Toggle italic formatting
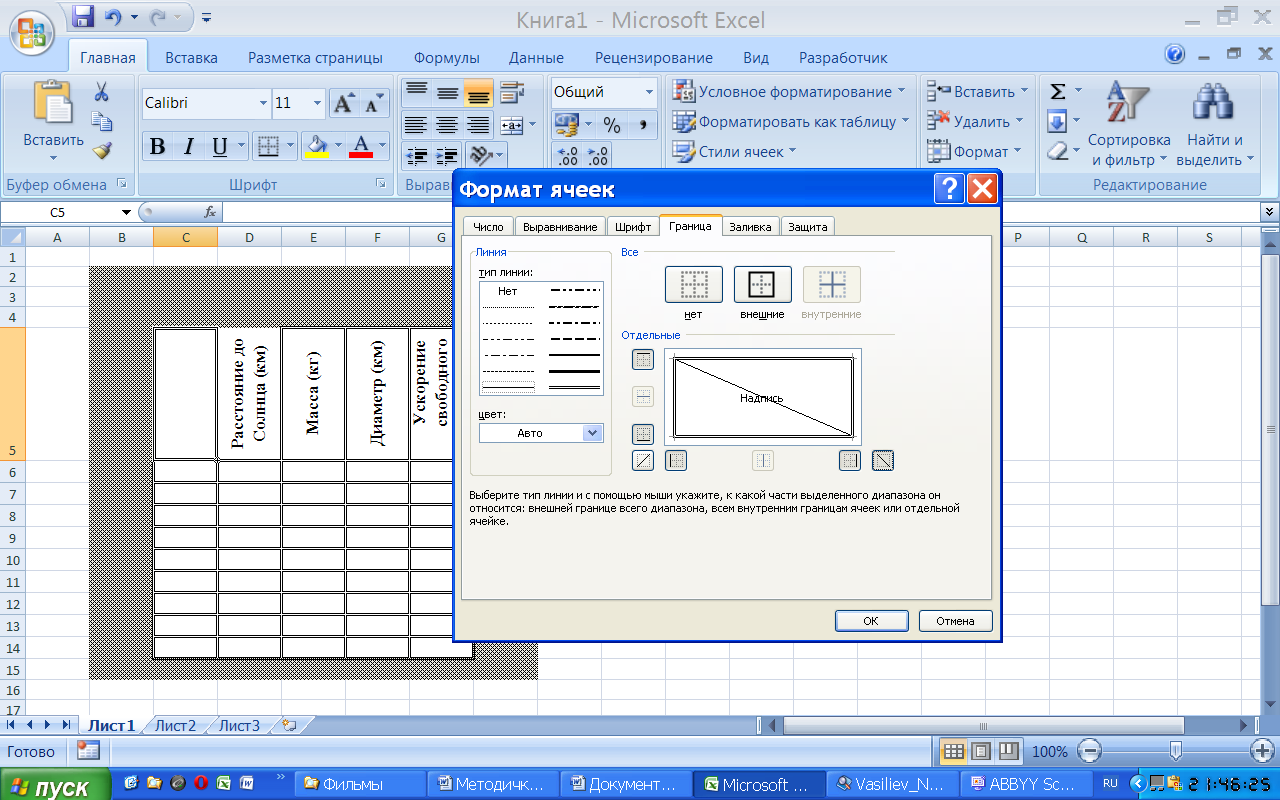Viewport: 1280px width, 800px height. [x=188, y=147]
